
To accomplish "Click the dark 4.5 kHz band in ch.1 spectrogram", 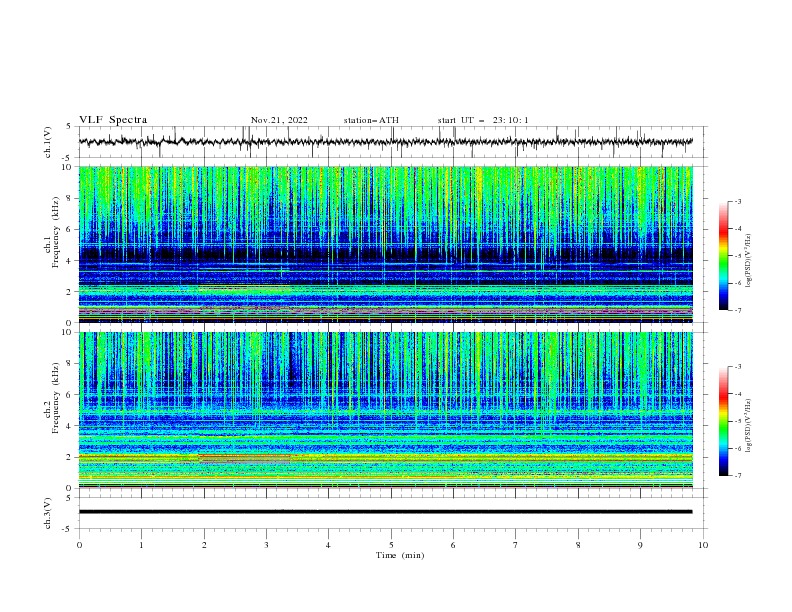I will pos(386,253).
